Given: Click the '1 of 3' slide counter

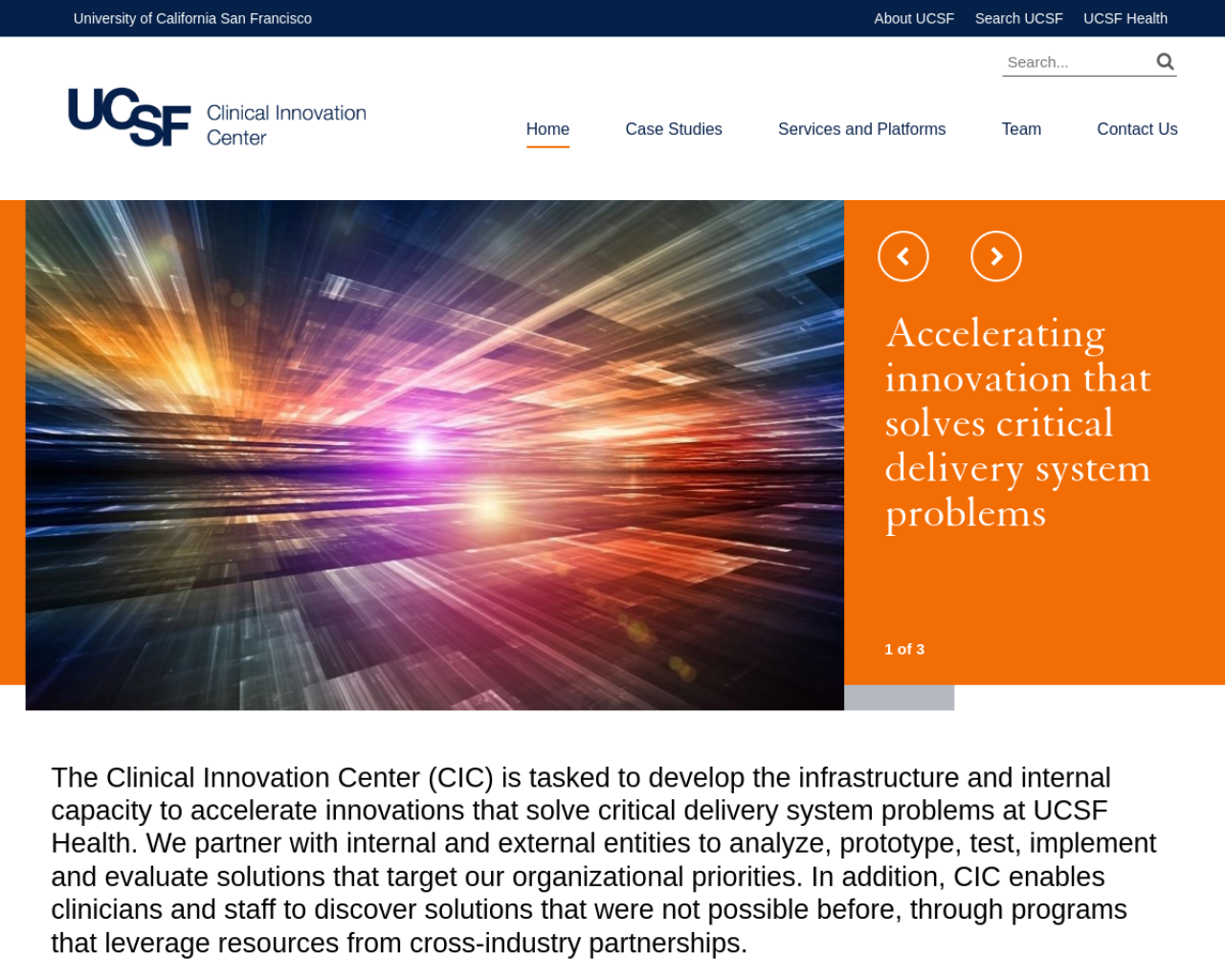Looking at the screenshot, I should click(x=904, y=649).
